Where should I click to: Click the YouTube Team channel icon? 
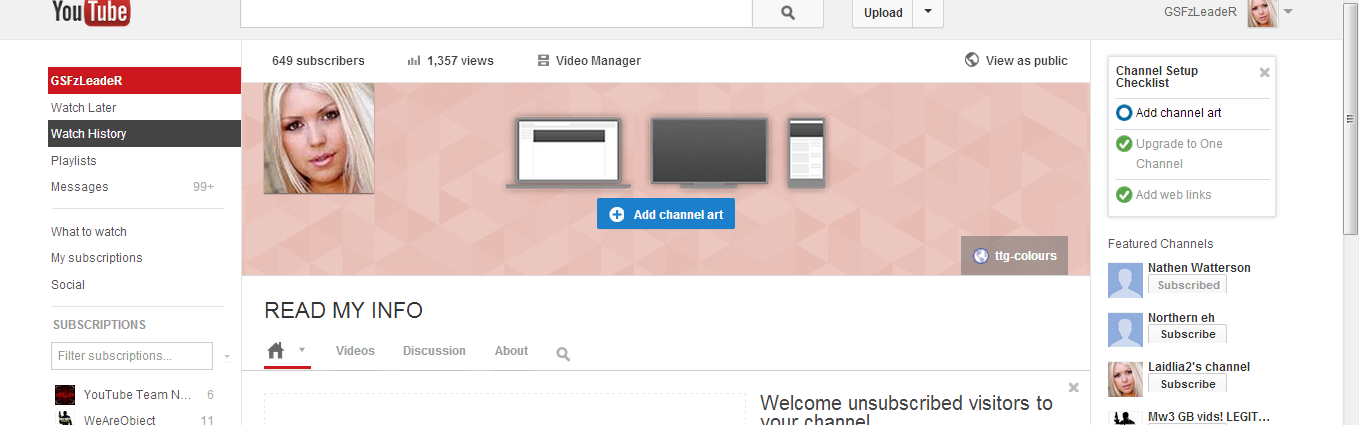[65, 395]
